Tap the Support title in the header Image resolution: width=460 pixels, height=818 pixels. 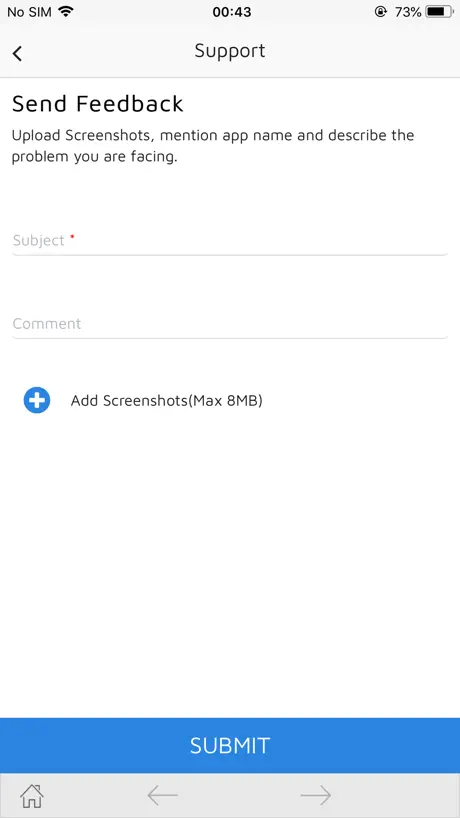pos(230,51)
